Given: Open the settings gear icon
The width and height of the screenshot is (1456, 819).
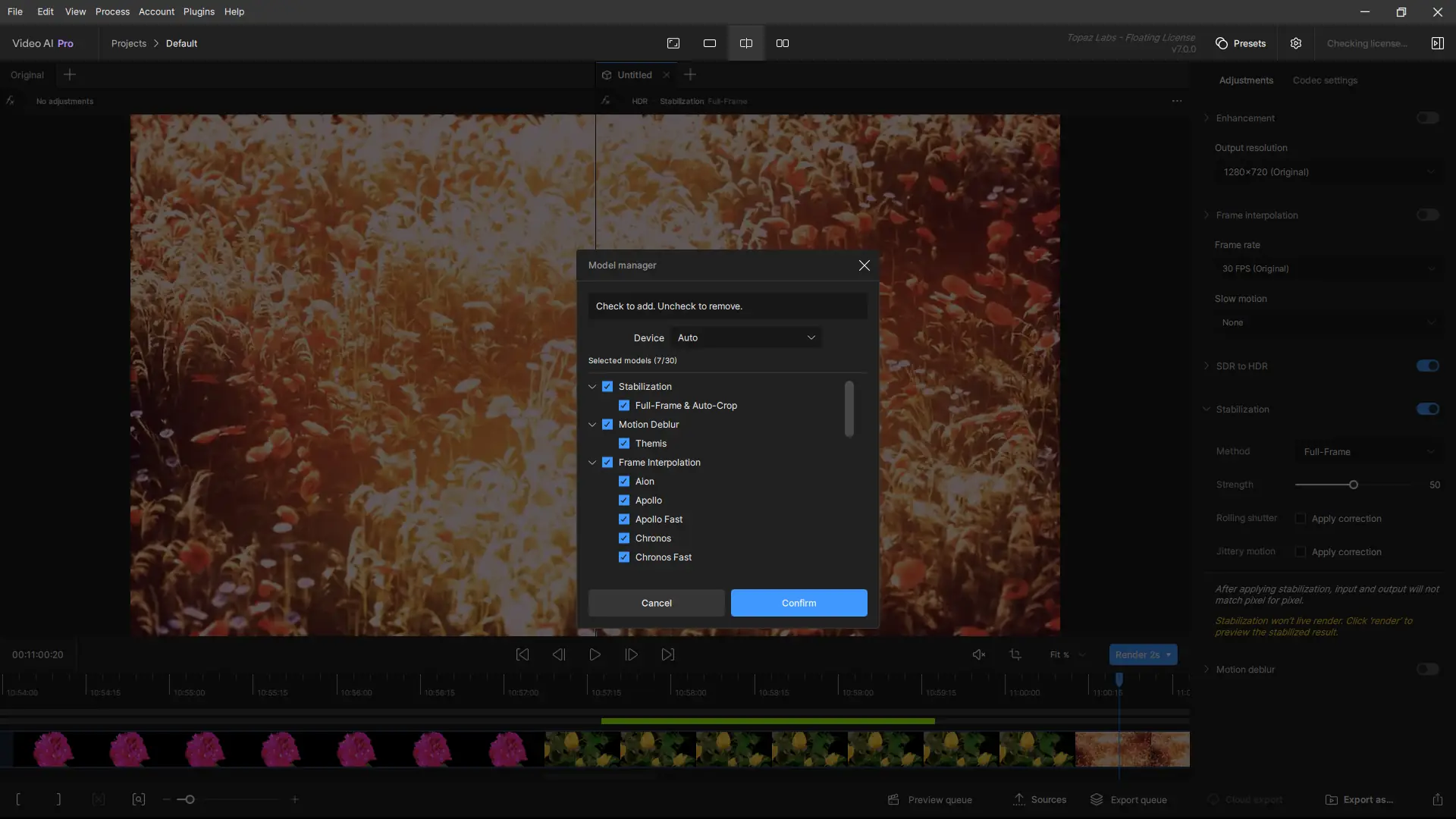Looking at the screenshot, I should coord(1296,43).
